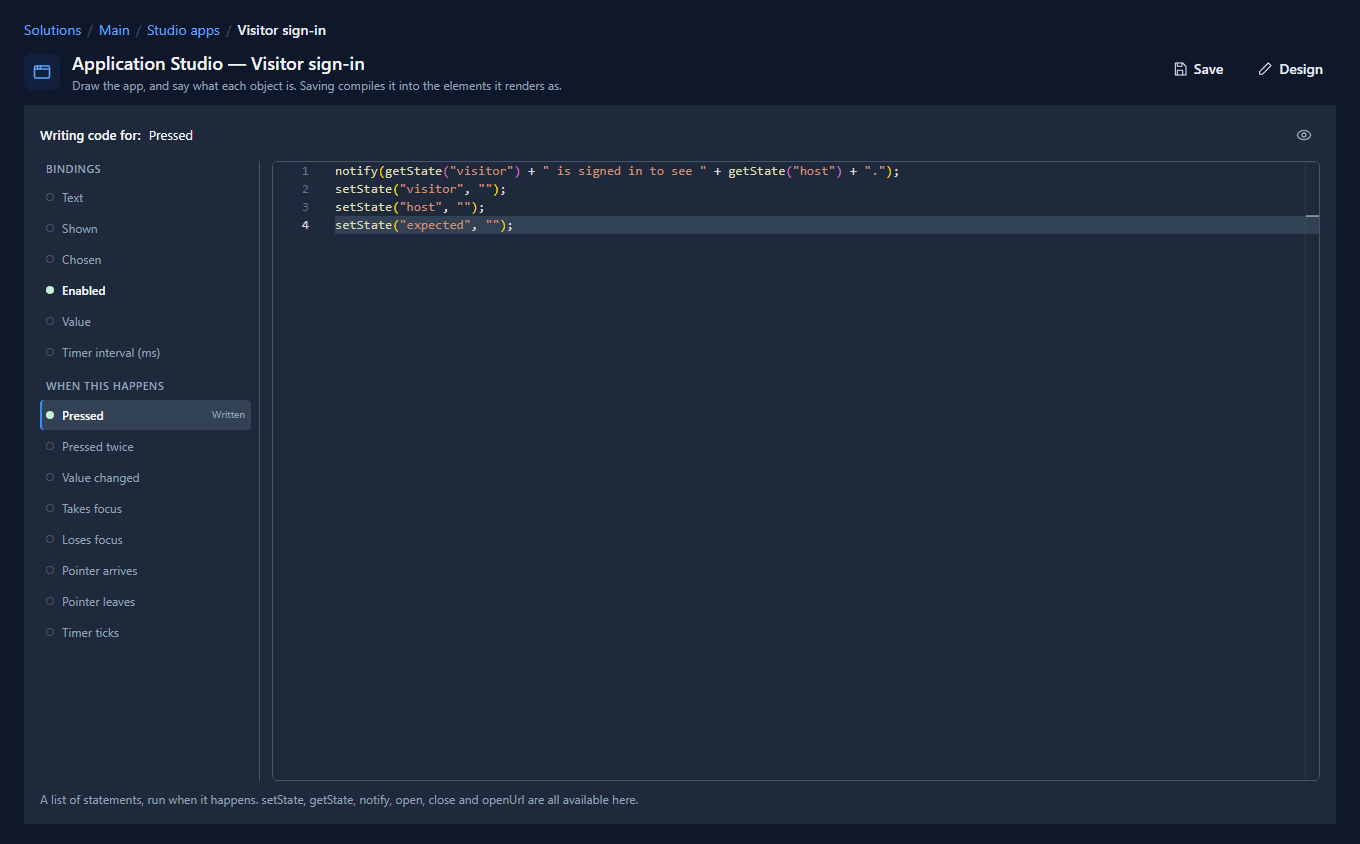The width and height of the screenshot is (1360, 844).
Task: Click the setState host code line
Action: [x=410, y=207]
